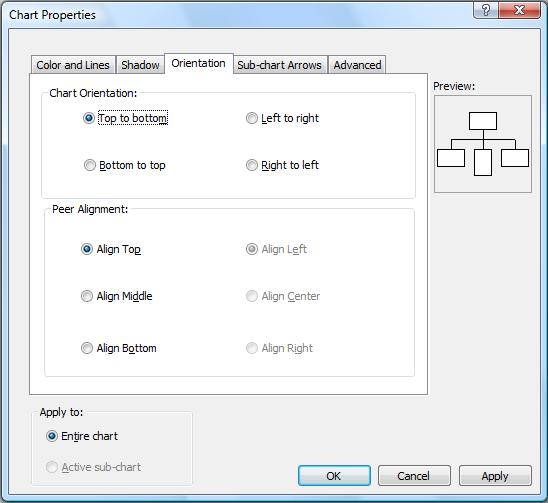Pick Right to left orientation
548x503 pixels.
(282, 165)
